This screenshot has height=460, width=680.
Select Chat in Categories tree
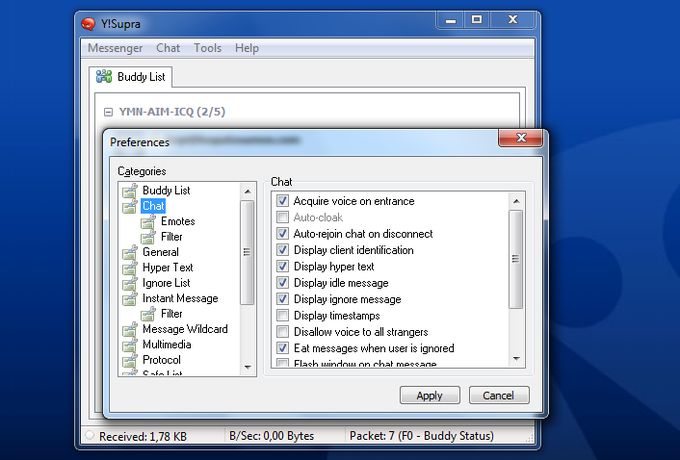pyautogui.click(x=153, y=206)
